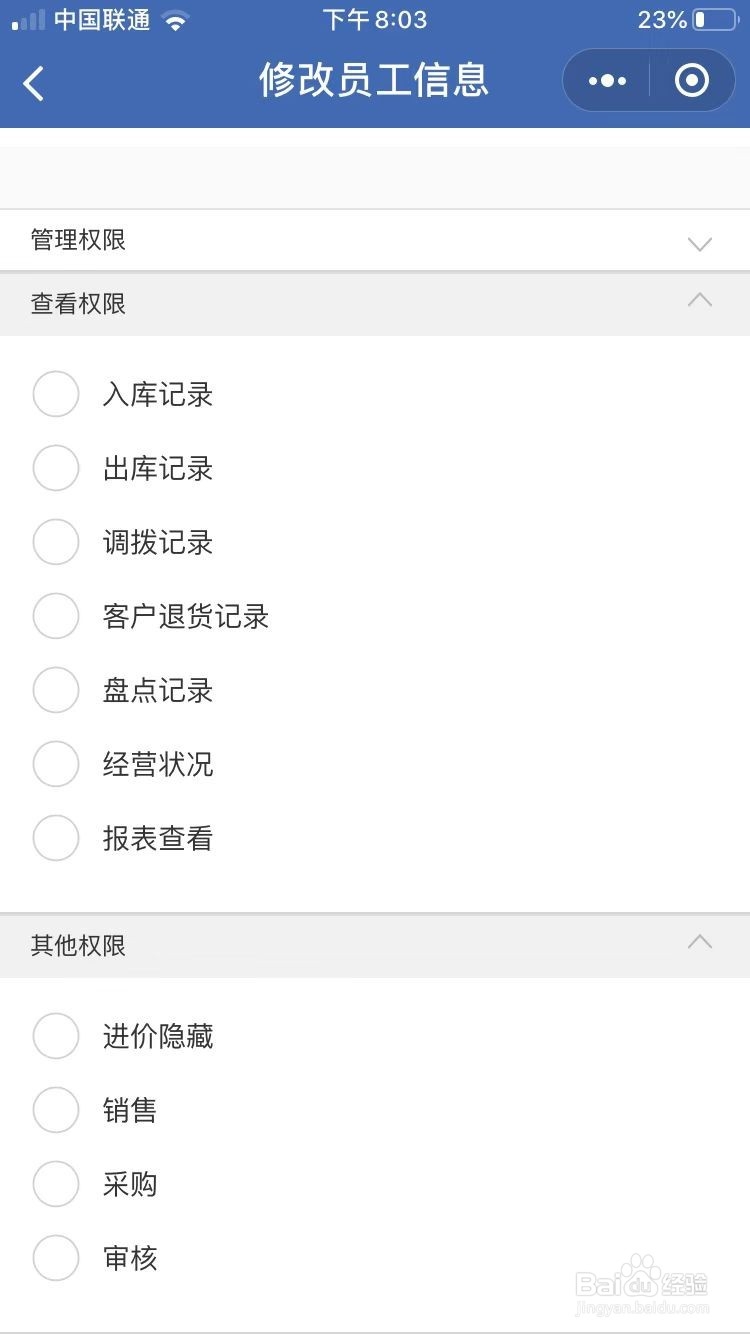The image size is (750, 1334).
Task: Open the mini program more options menu
Action: tap(607, 81)
